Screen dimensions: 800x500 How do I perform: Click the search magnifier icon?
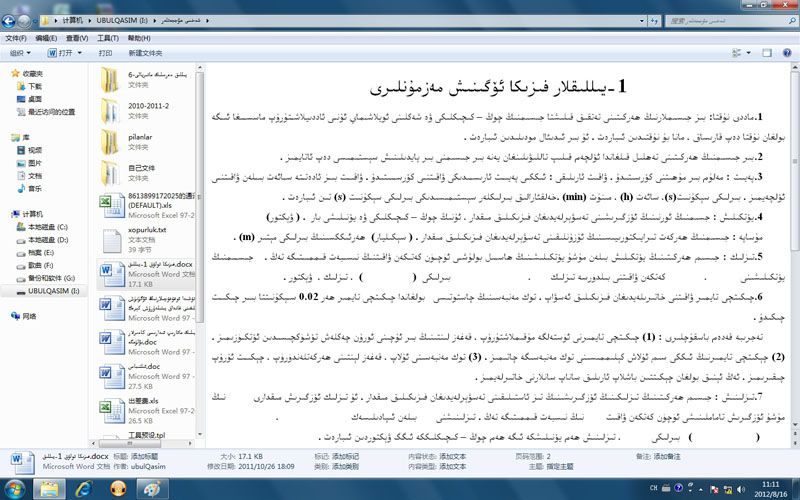(x=792, y=21)
